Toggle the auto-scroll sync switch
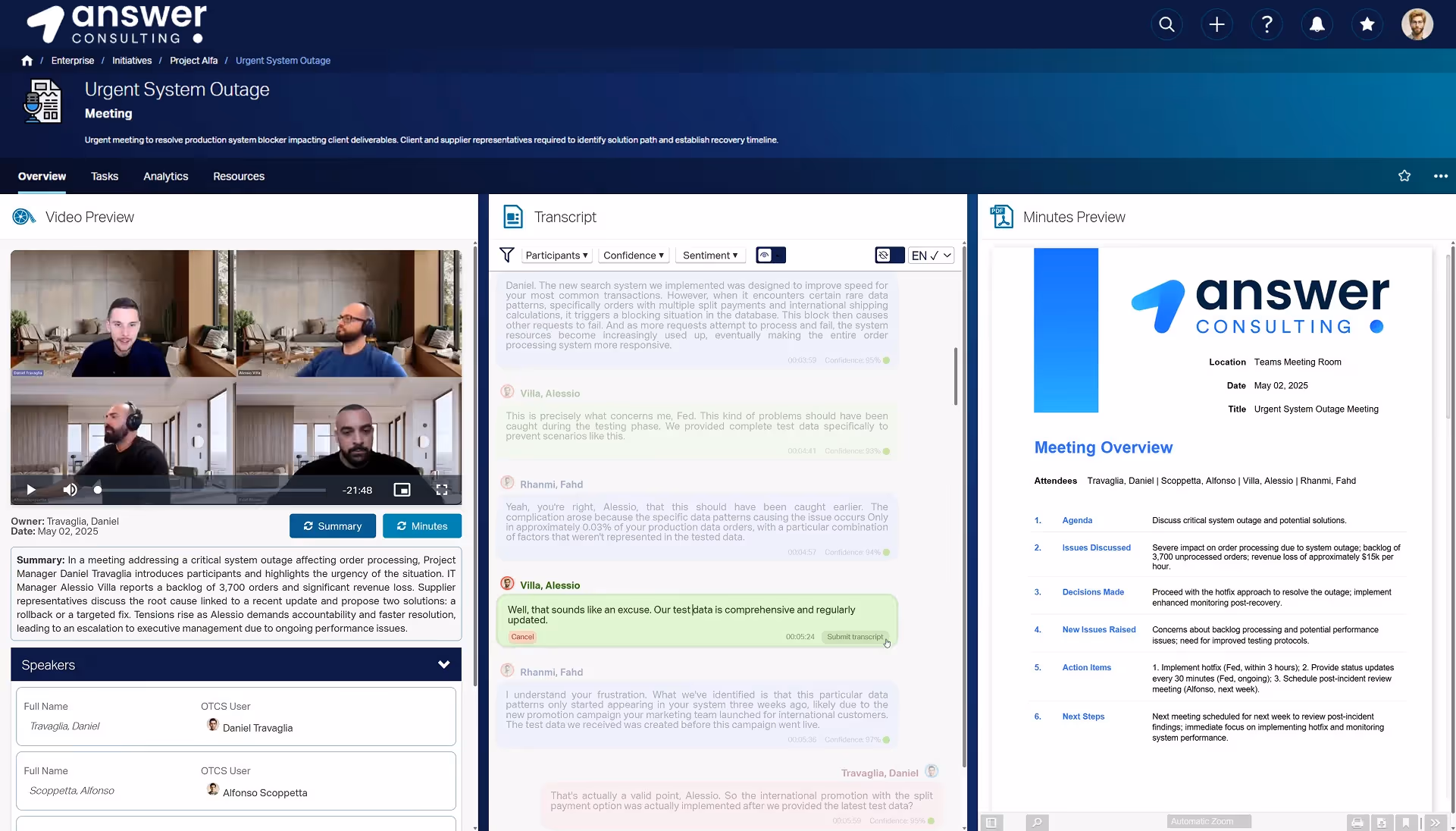Image resolution: width=1456 pixels, height=831 pixels. [x=889, y=256]
